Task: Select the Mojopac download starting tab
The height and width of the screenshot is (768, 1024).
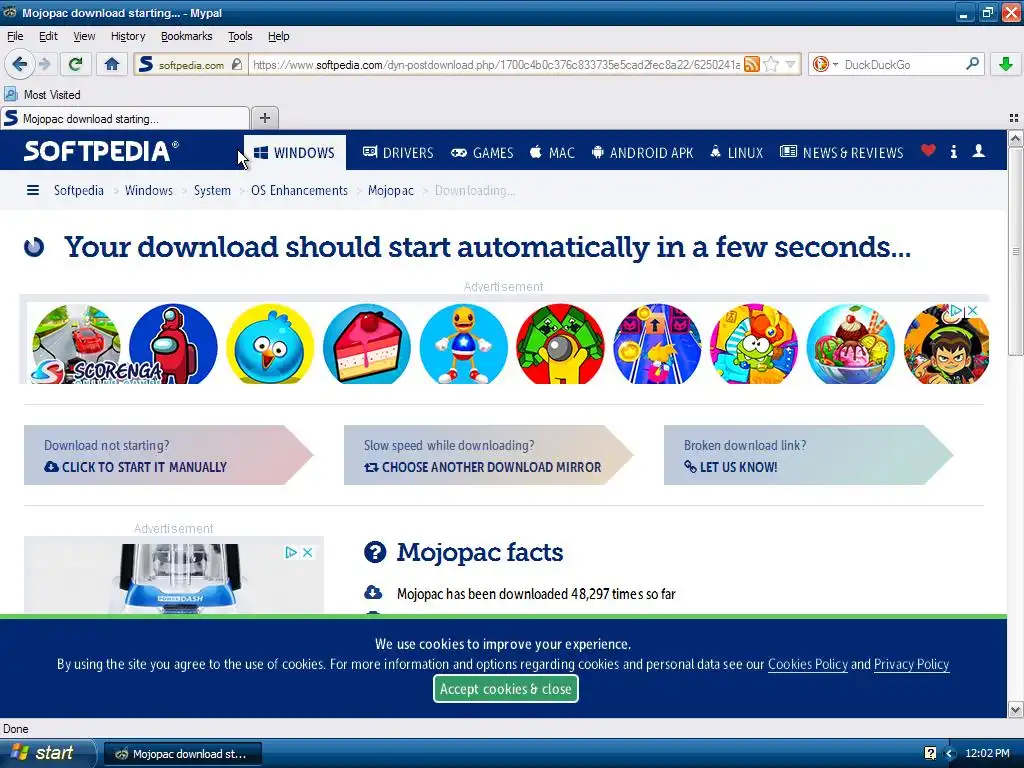Action: click(x=125, y=118)
